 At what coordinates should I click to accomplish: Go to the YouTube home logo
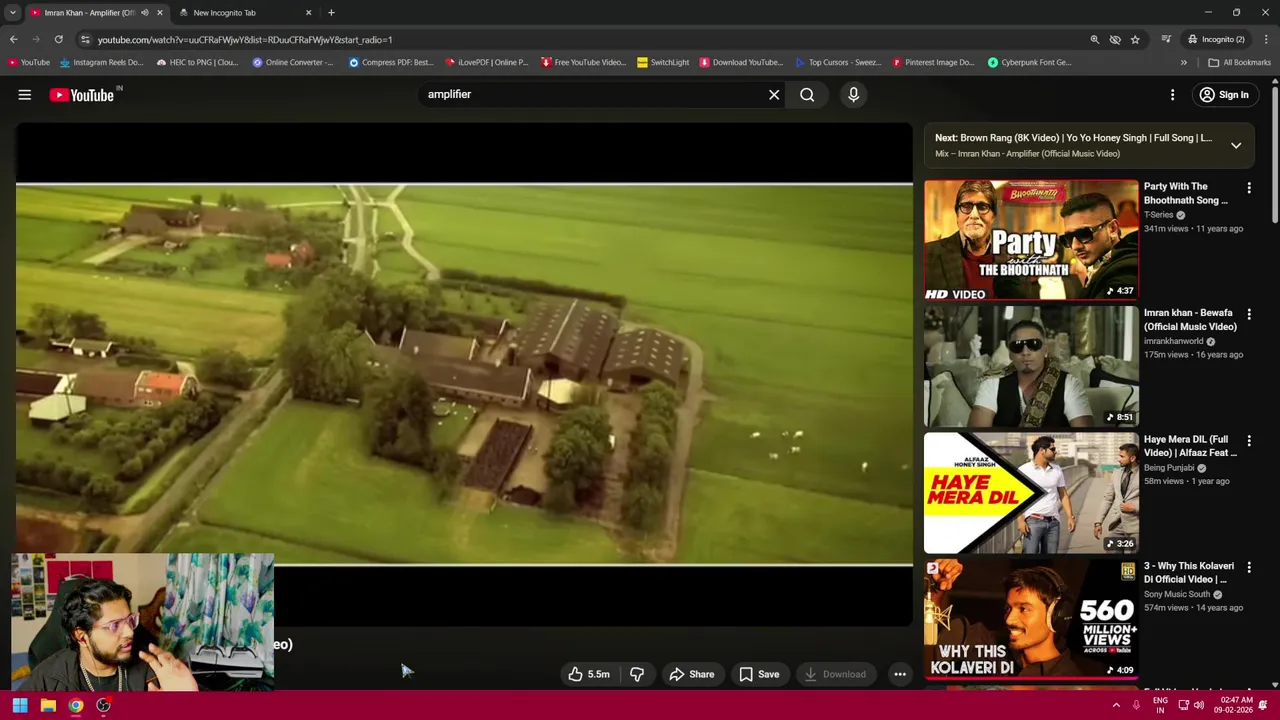[82, 95]
